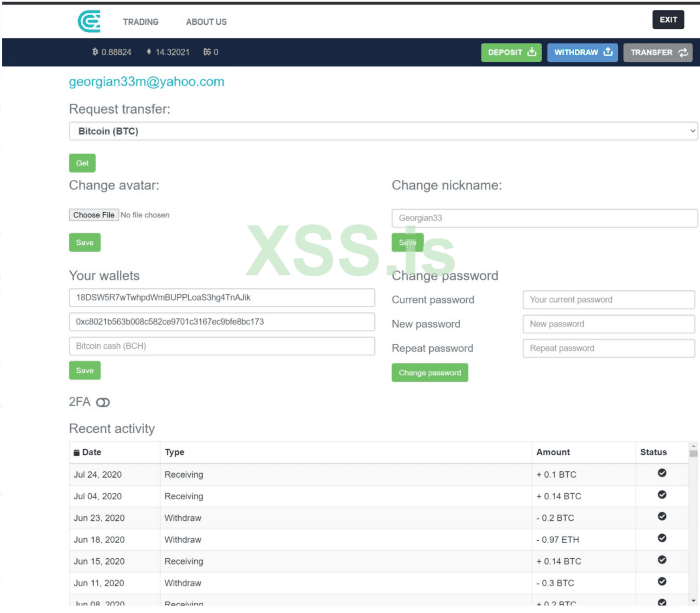Click the Type column header

(346, 452)
